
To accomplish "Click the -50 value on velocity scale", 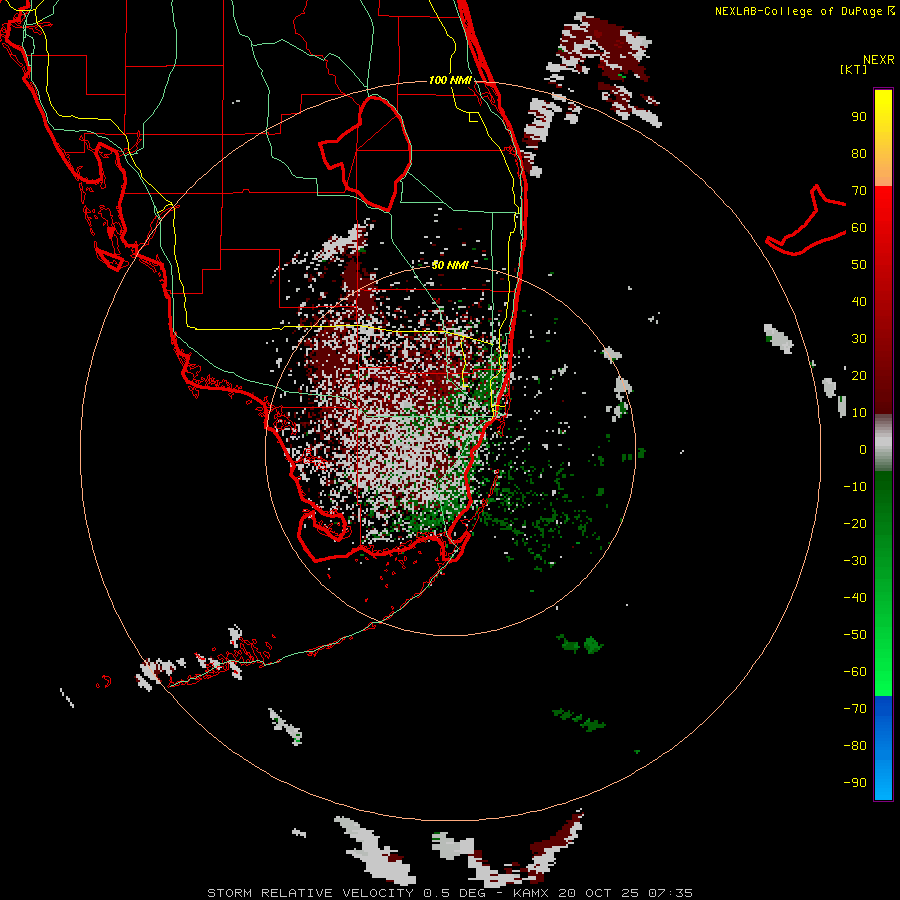I will [855, 635].
